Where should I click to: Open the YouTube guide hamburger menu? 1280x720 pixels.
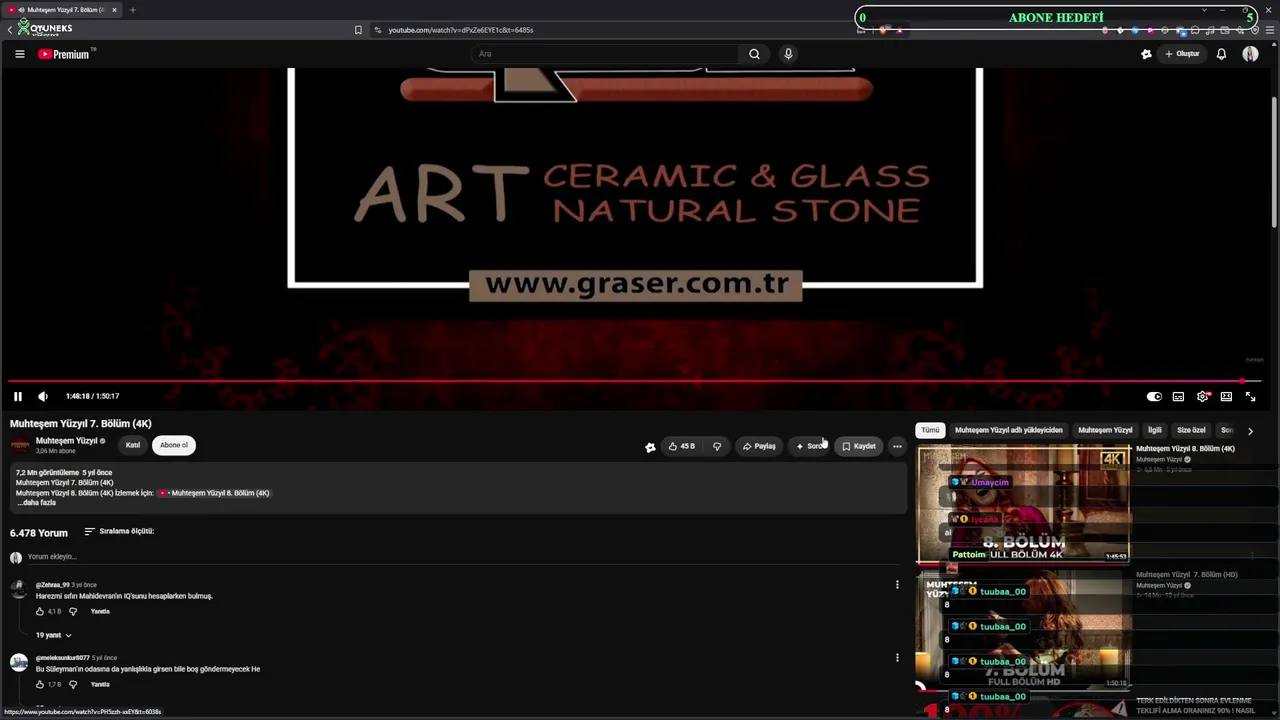tap(19, 54)
